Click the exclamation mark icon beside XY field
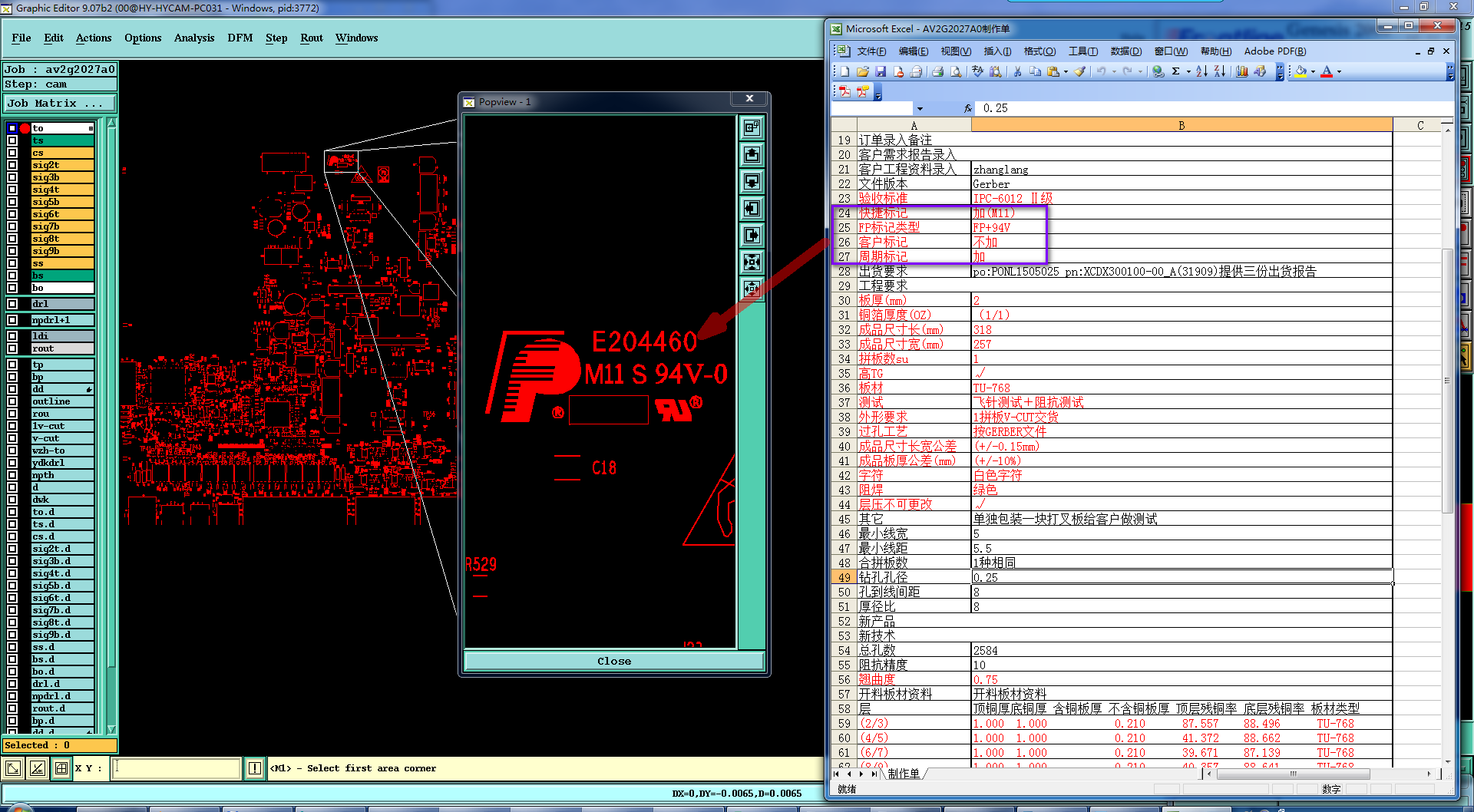Viewport: 1474px width, 812px height. pyautogui.click(x=255, y=768)
